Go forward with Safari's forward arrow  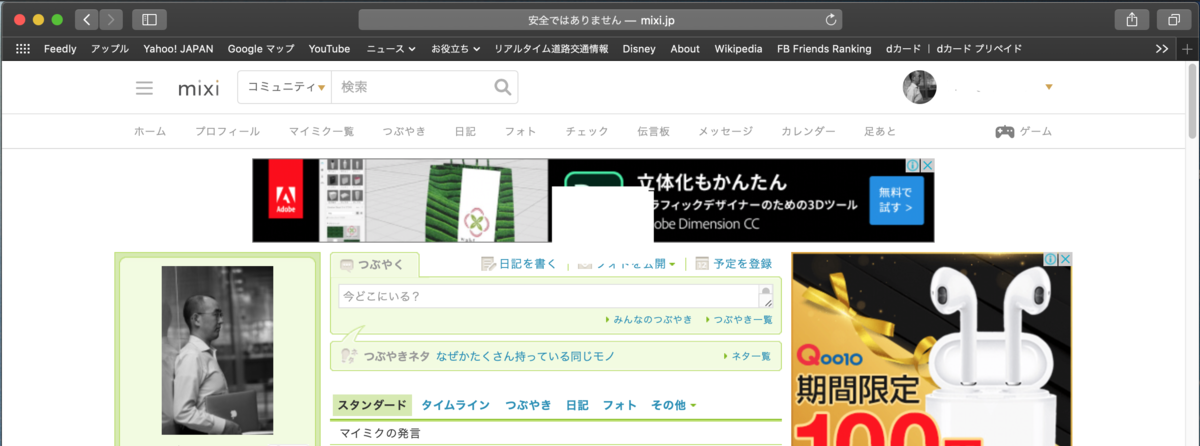pos(111,19)
